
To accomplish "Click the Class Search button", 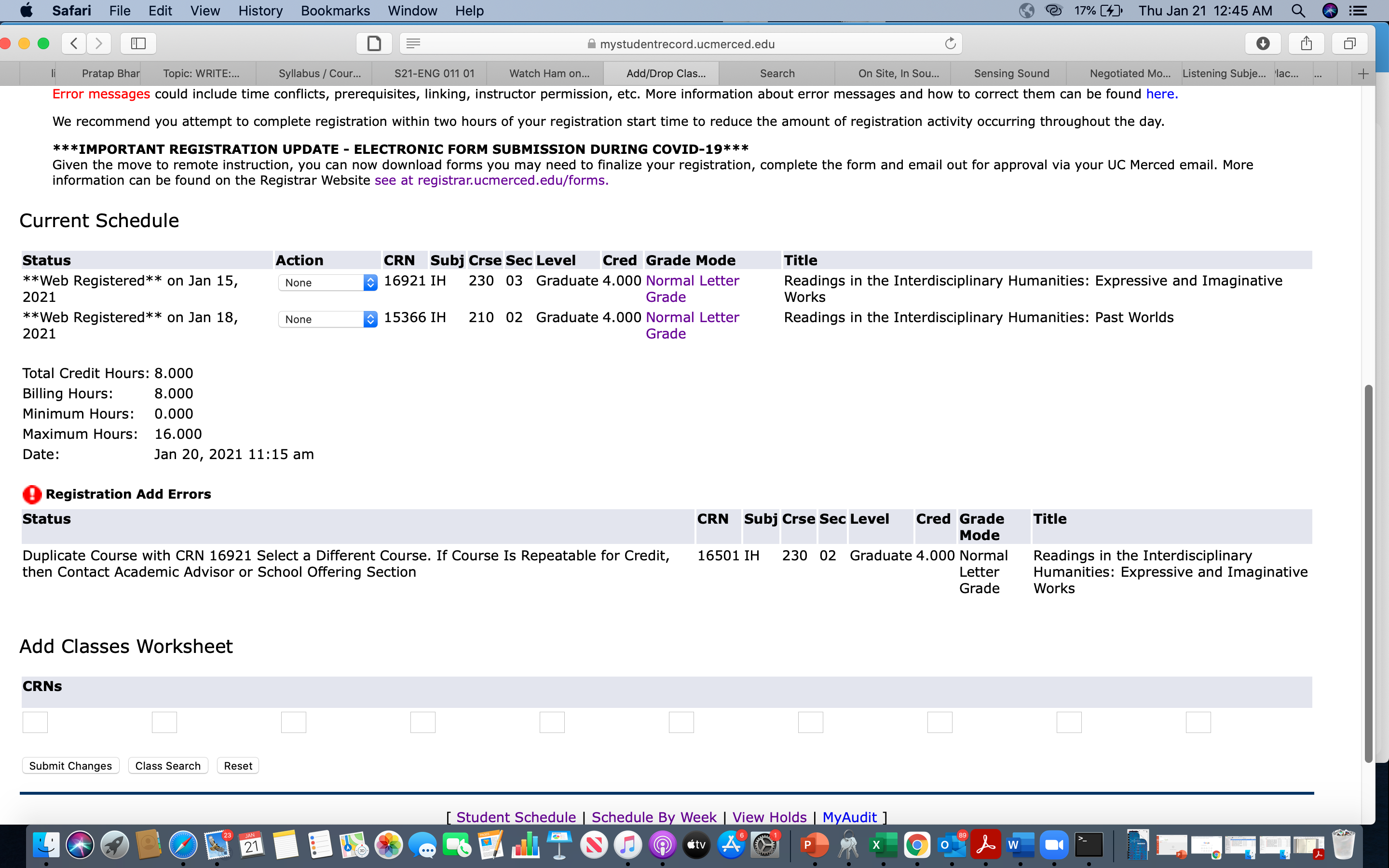I will (168, 766).
